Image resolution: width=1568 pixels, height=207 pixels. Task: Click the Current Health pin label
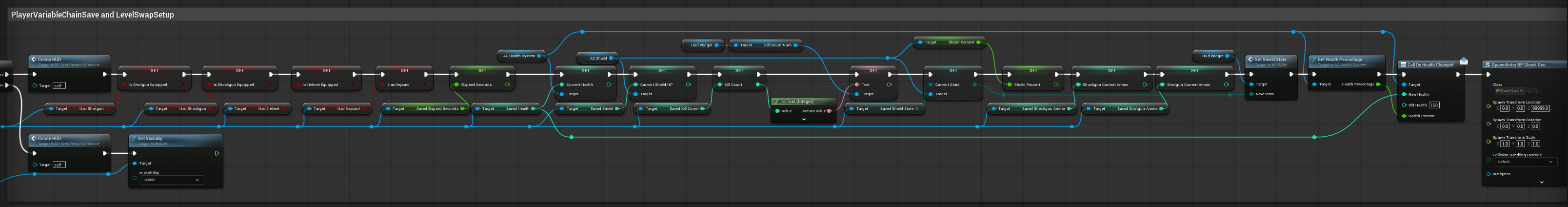click(x=579, y=84)
